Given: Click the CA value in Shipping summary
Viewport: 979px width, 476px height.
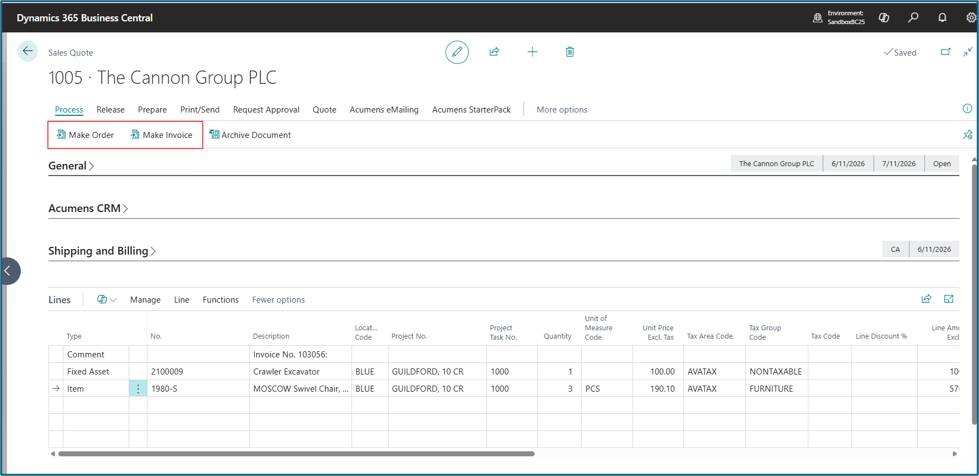Looking at the screenshot, I should coord(895,249).
